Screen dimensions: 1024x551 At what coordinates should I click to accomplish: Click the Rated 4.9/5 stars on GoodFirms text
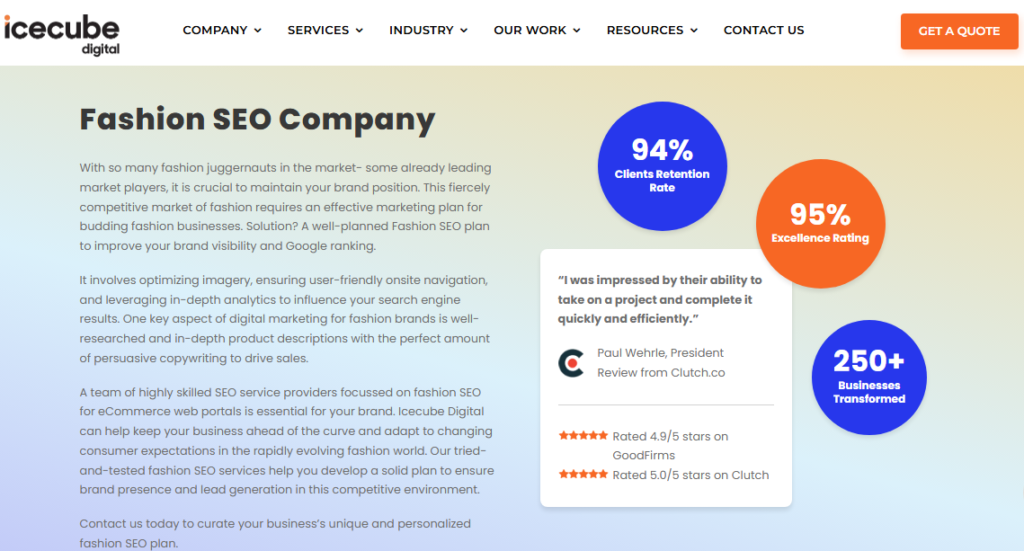tap(670, 445)
